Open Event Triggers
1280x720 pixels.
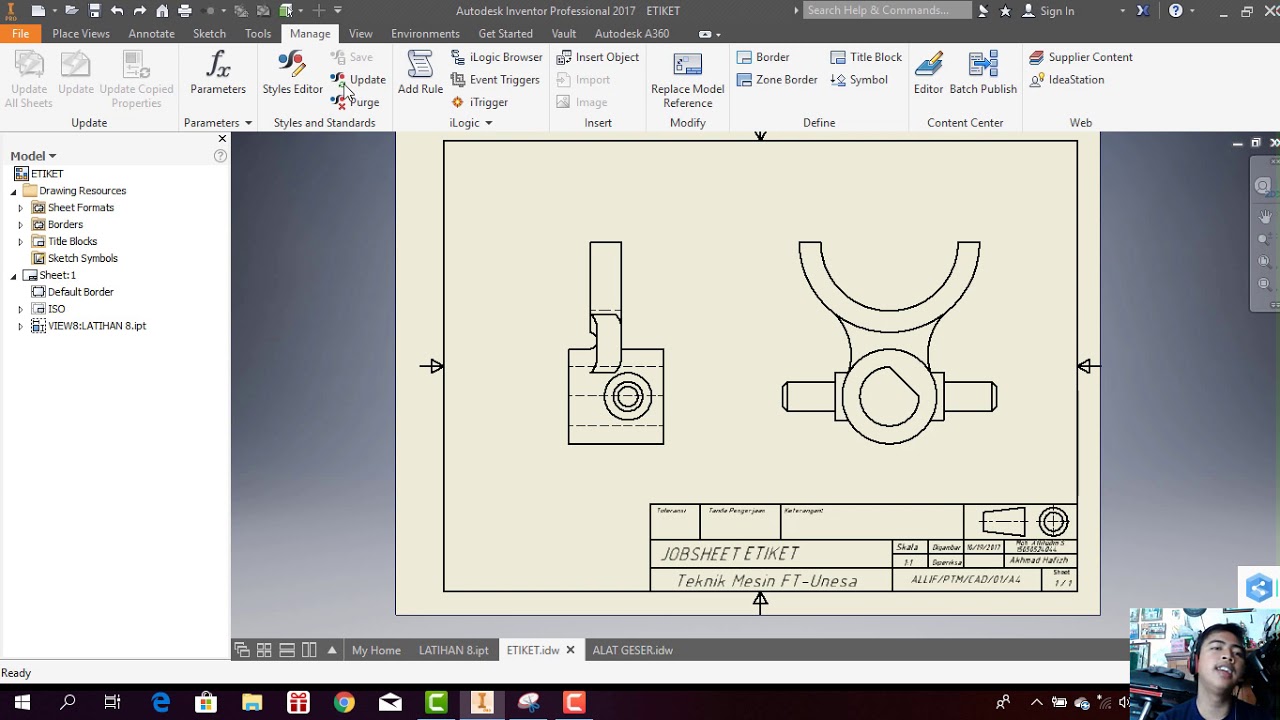pos(495,80)
